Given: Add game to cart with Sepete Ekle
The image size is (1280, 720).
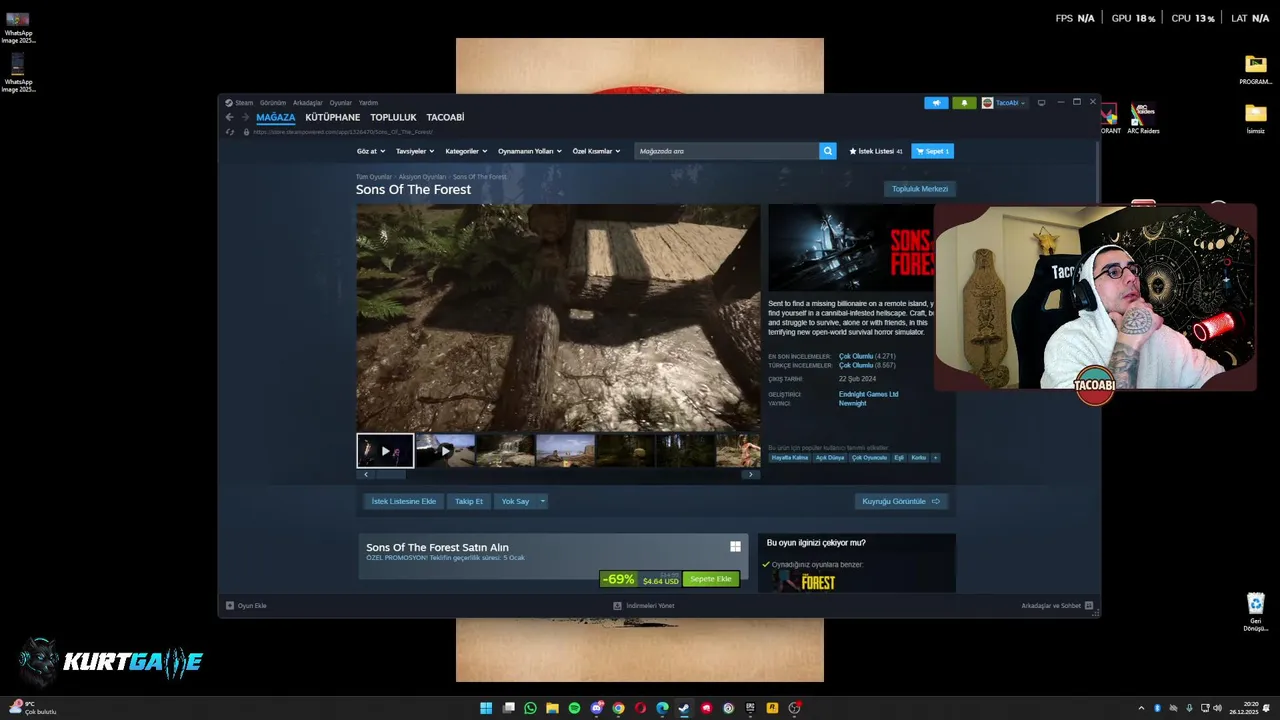Looking at the screenshot, I should coord(711,579).
